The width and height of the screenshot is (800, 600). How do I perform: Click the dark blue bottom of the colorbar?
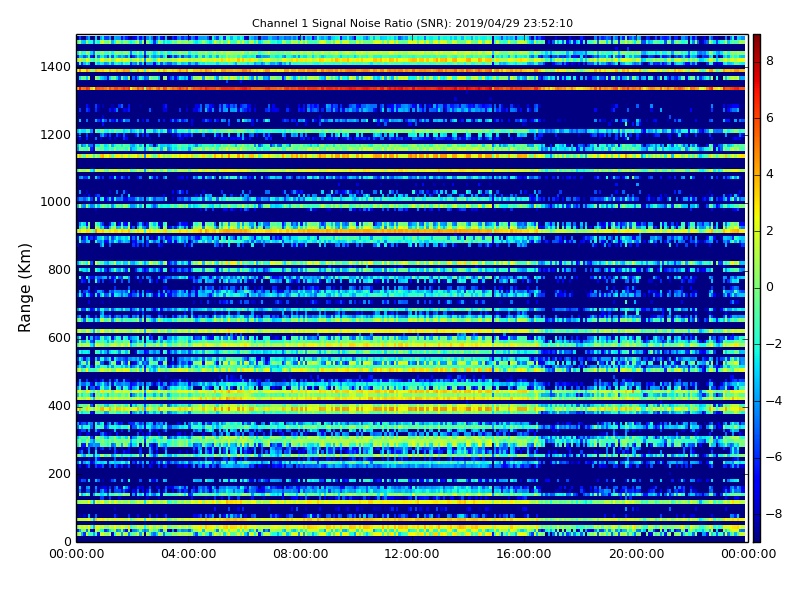(x=757, y=536)
